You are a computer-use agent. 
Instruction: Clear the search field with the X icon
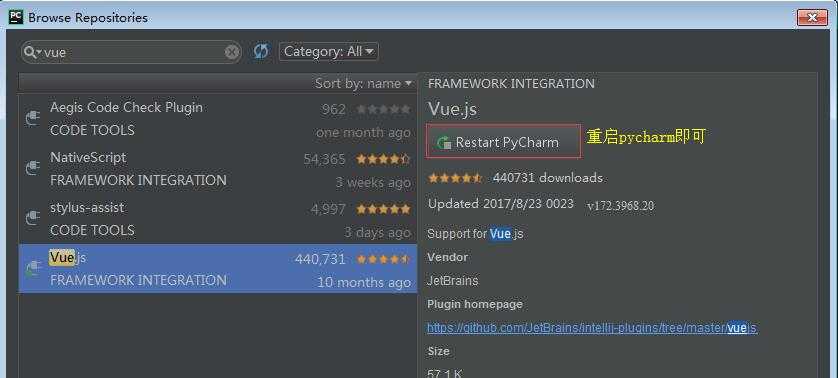pyautogui.click(x=232, y=52)
